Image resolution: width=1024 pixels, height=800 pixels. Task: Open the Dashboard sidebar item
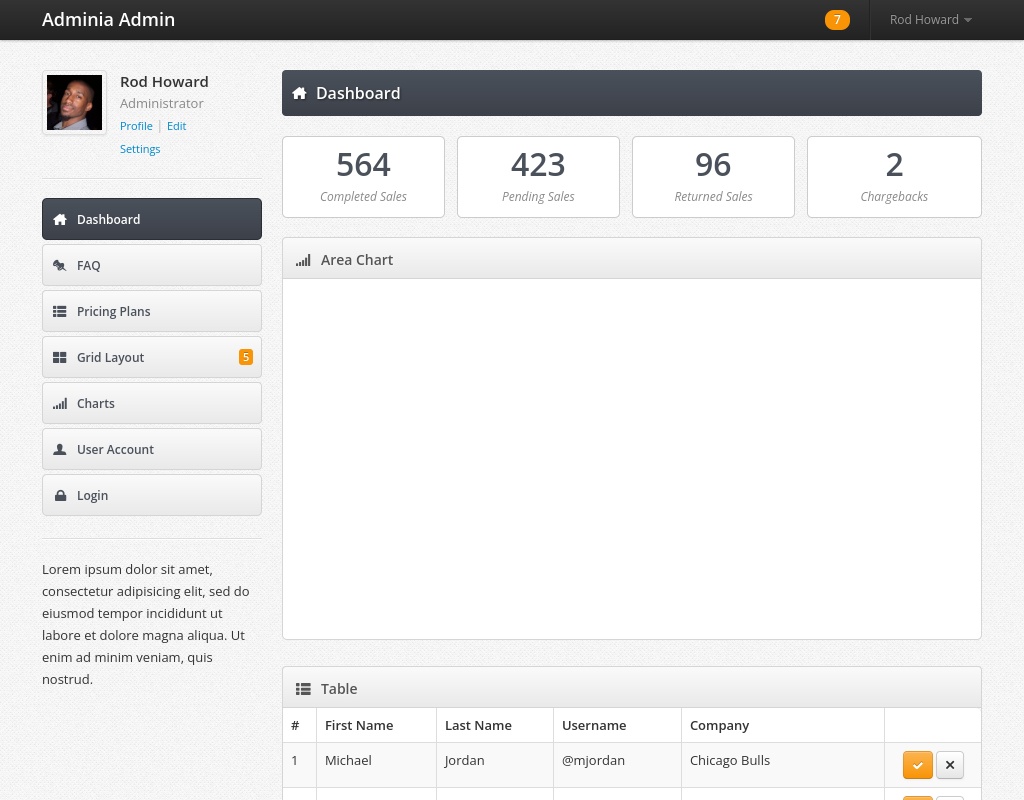coord(152,219)
